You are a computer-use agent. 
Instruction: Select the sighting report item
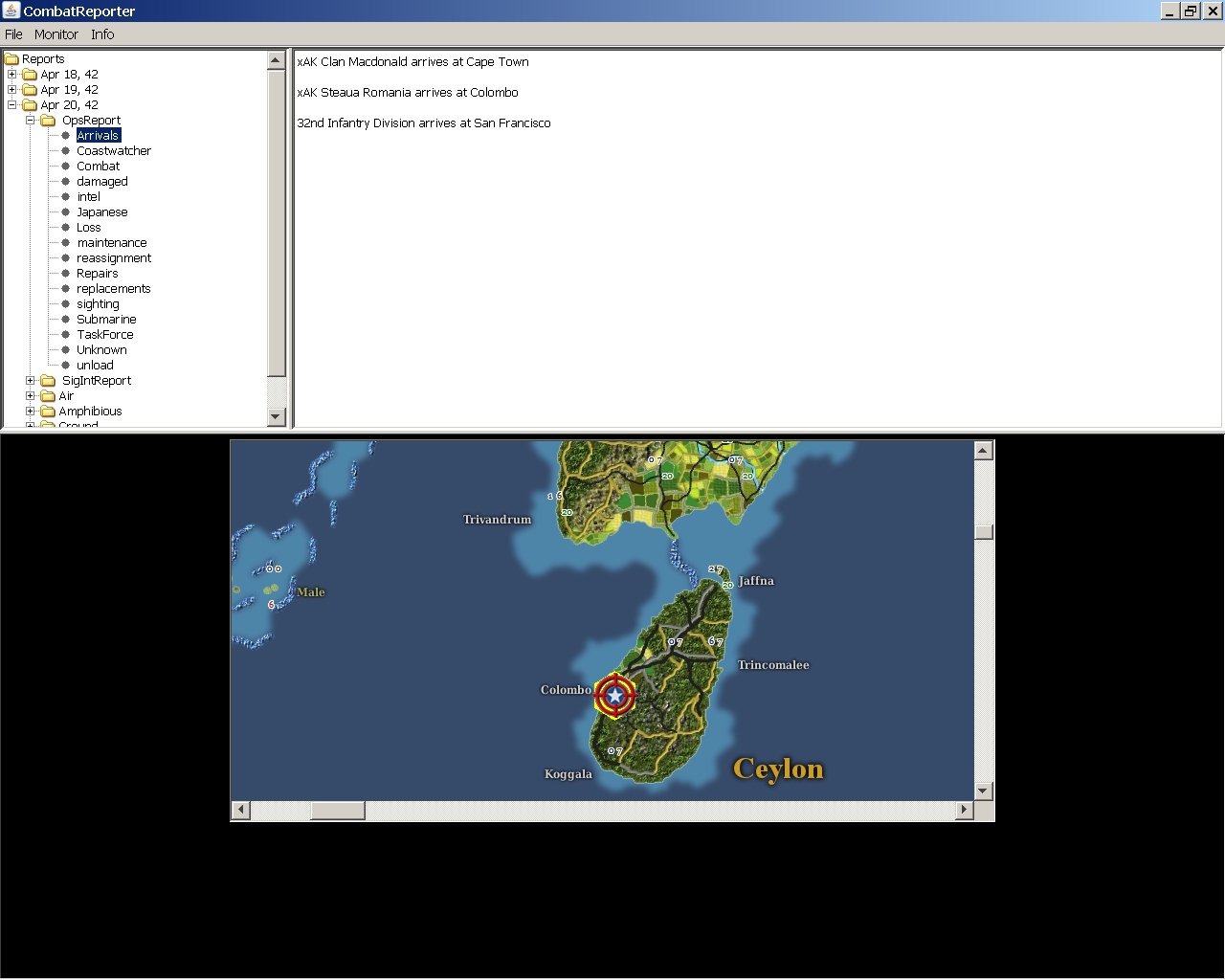[98, 304]
